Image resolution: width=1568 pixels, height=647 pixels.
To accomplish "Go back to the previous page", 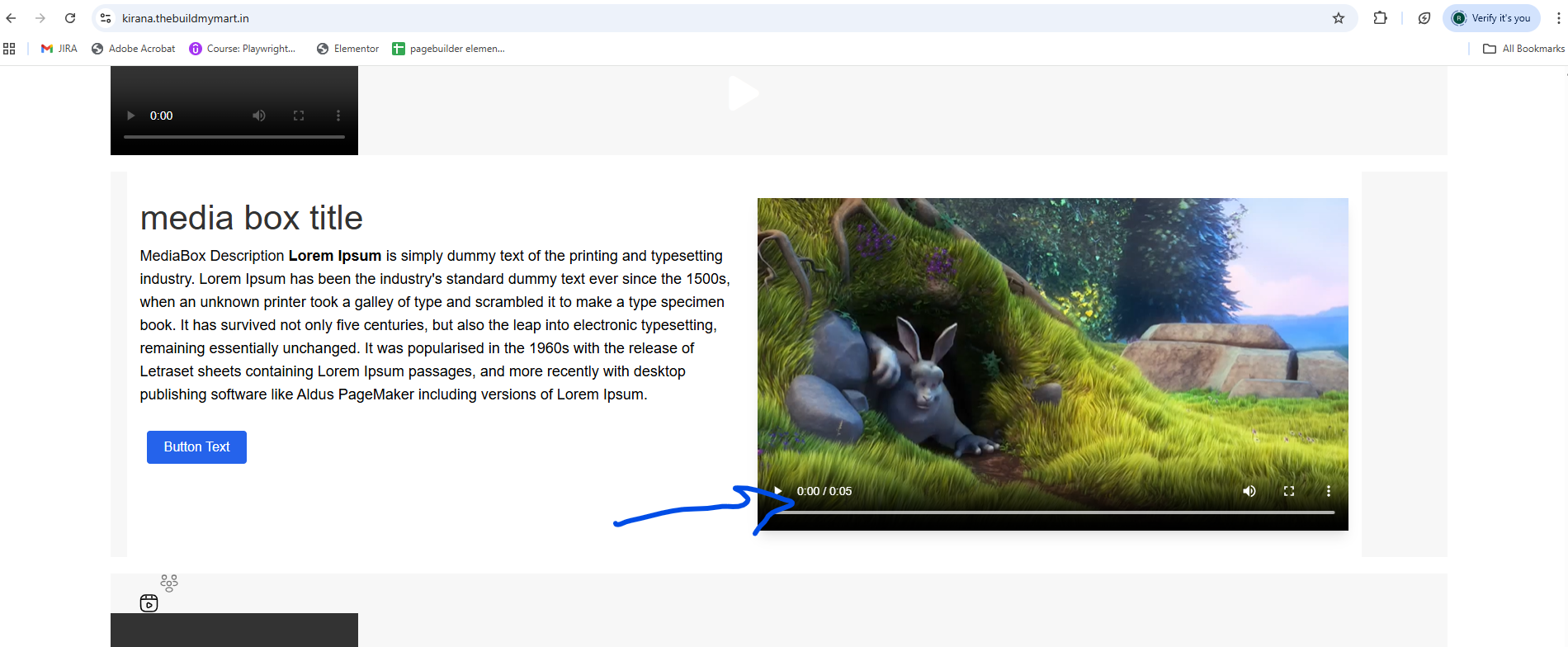I will tap(11, 18).
